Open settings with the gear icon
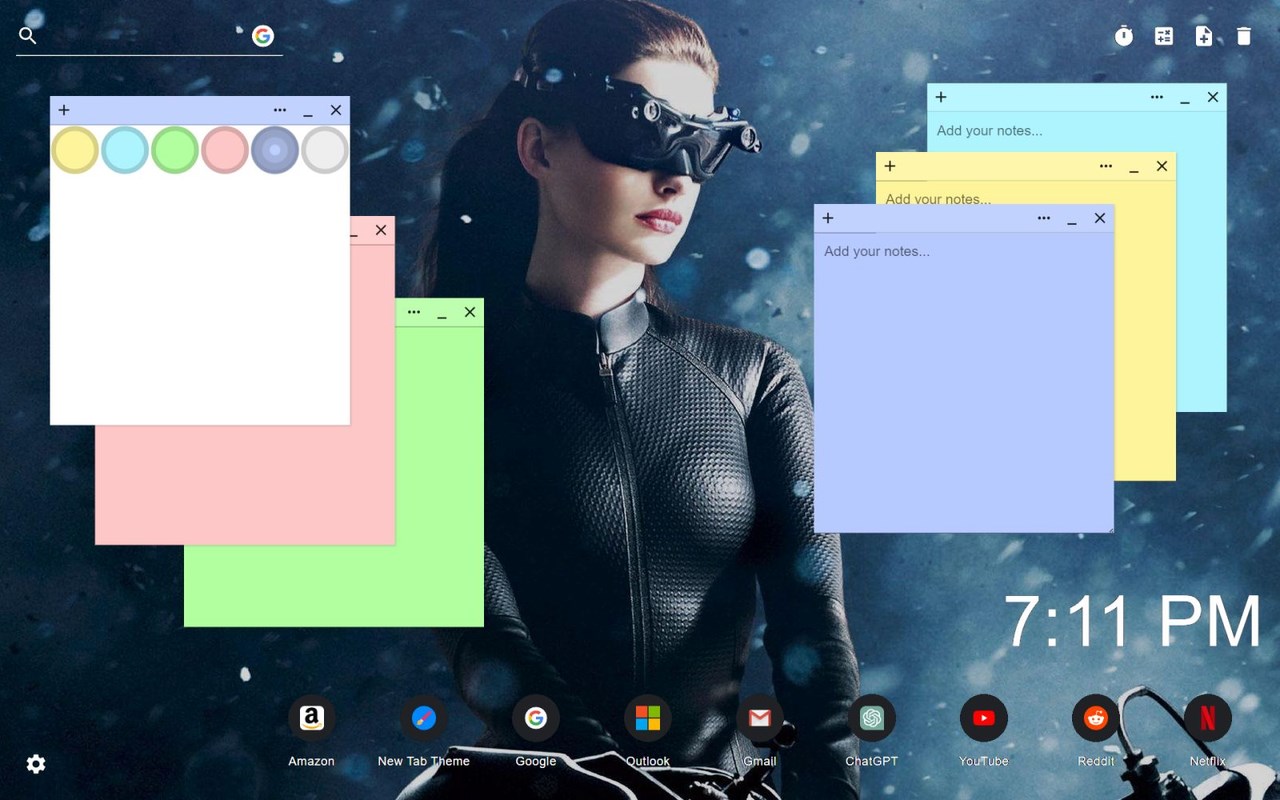This screenshot has height=800, width=1280. (x=36, y=764)
